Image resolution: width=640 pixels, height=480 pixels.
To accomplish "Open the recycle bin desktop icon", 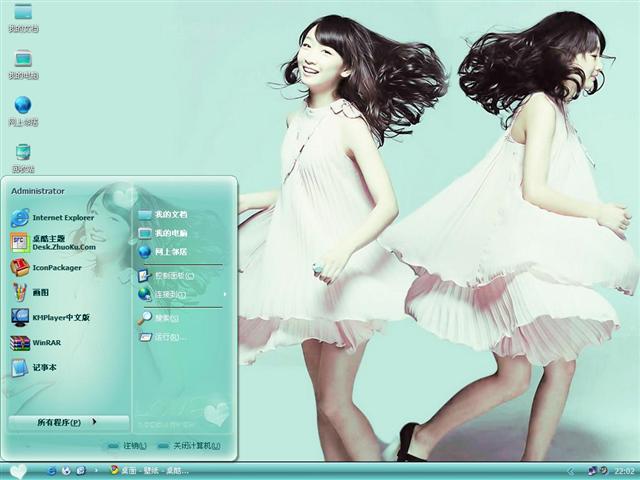I will pyautogui.click(x=22, y=153).
